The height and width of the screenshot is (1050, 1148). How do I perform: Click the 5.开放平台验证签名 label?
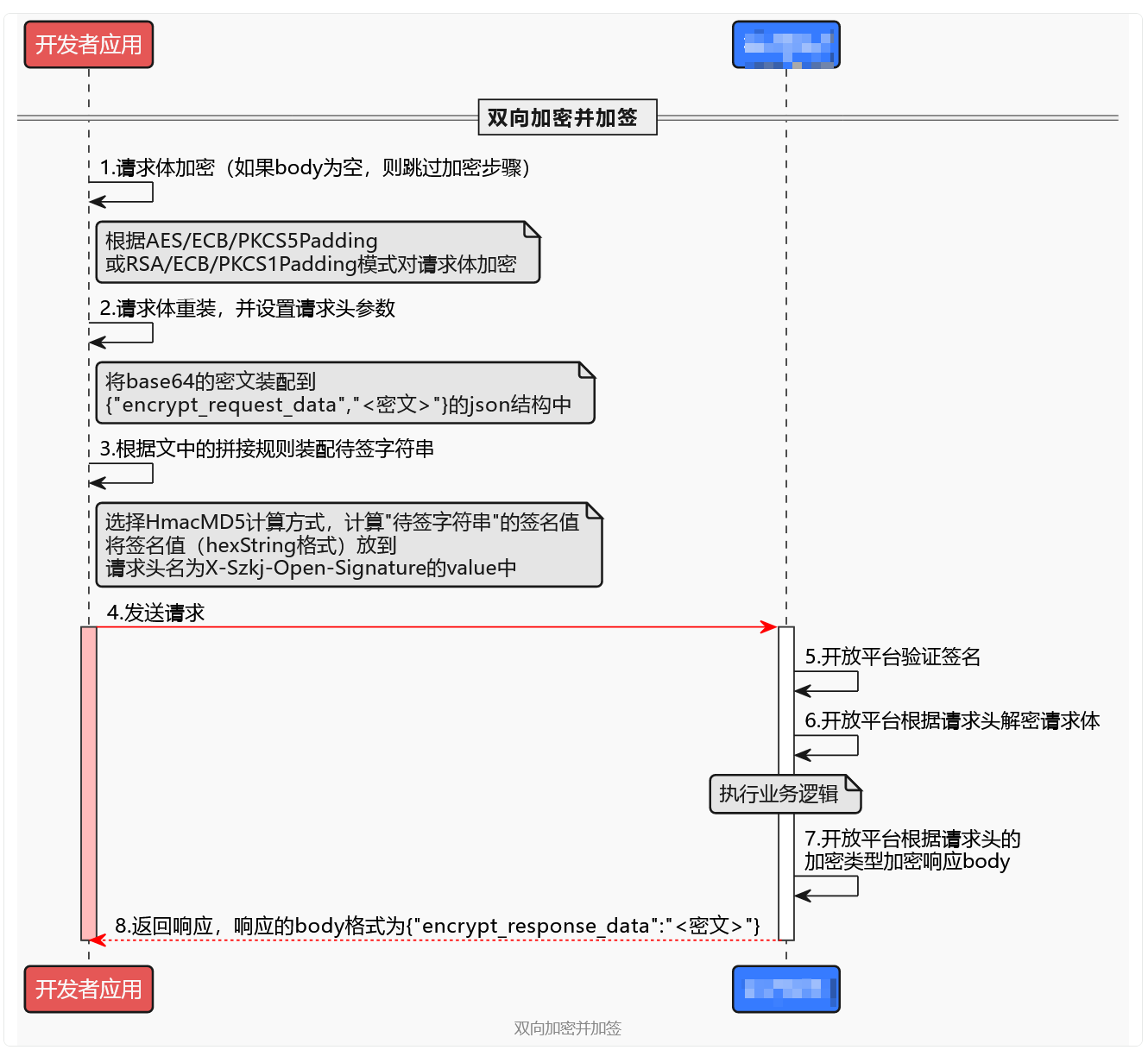pos(893,657)
